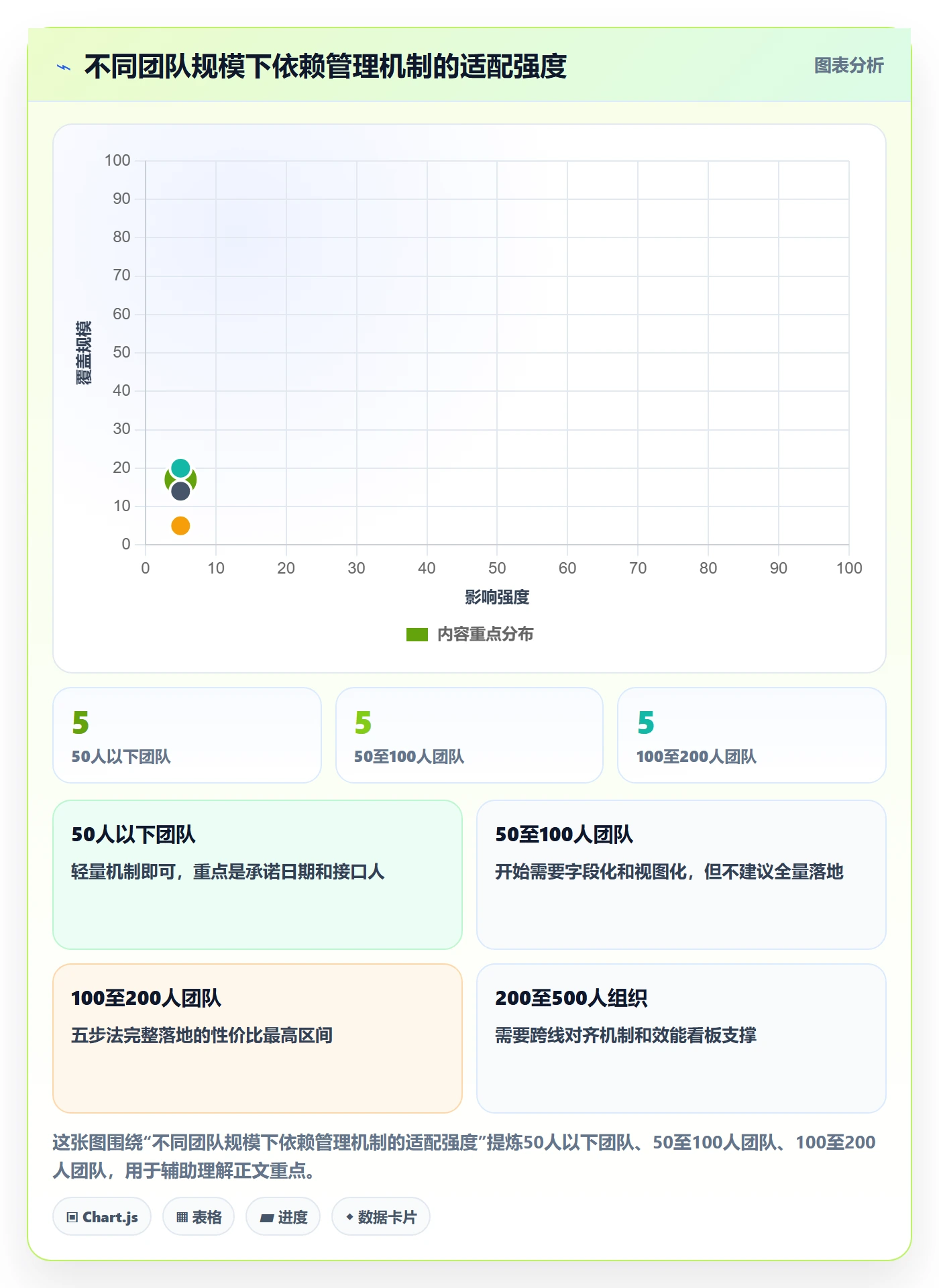
Task: Click the Chart.js tag
Action: [x=102, y=1217]
